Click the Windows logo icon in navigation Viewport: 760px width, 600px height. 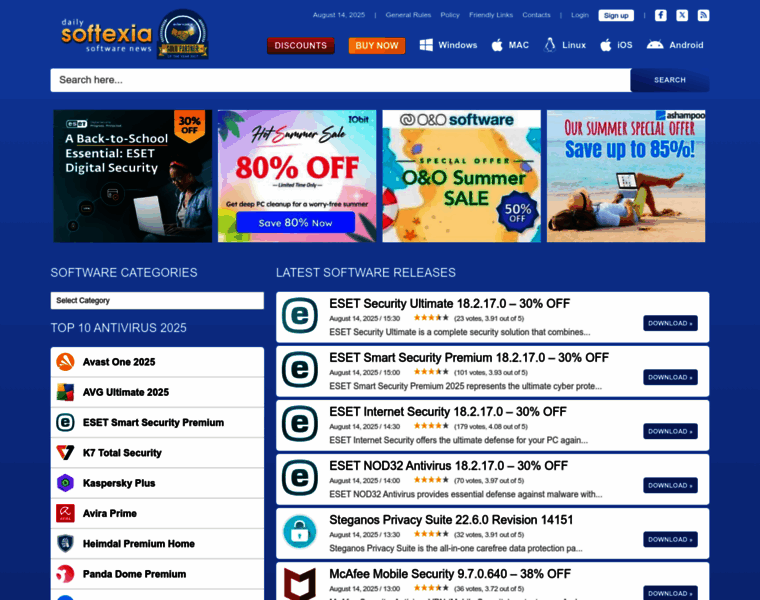pos(426,45)
